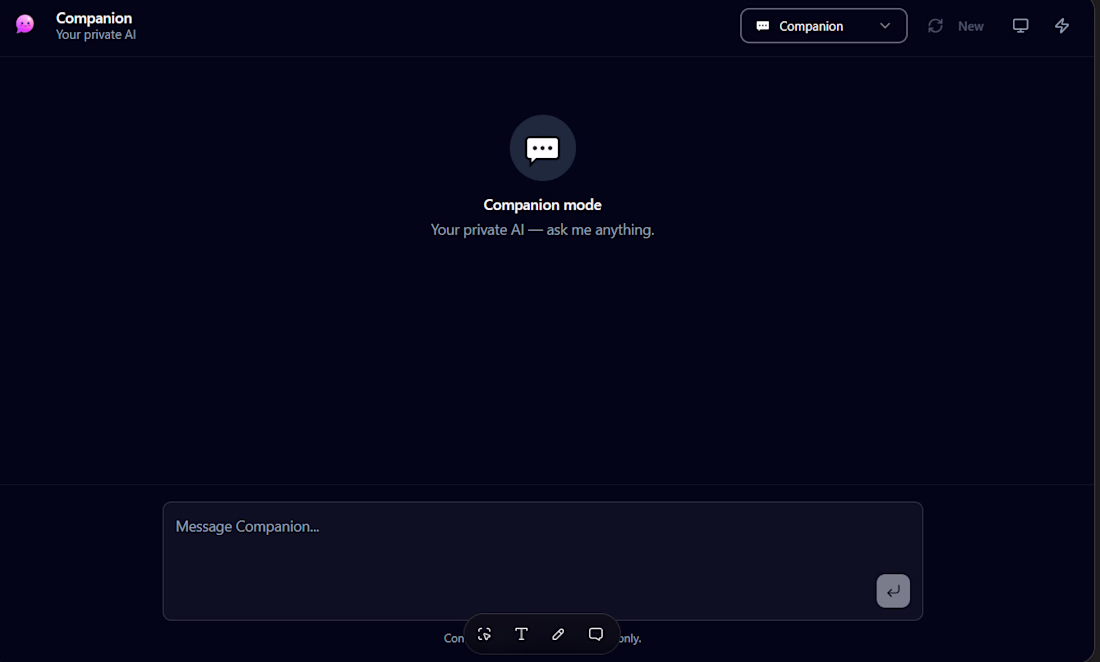The image size is (1100, 662).
Task: Select the comment bubble tool
Action: pyautogui.click(x=596, y=634)
